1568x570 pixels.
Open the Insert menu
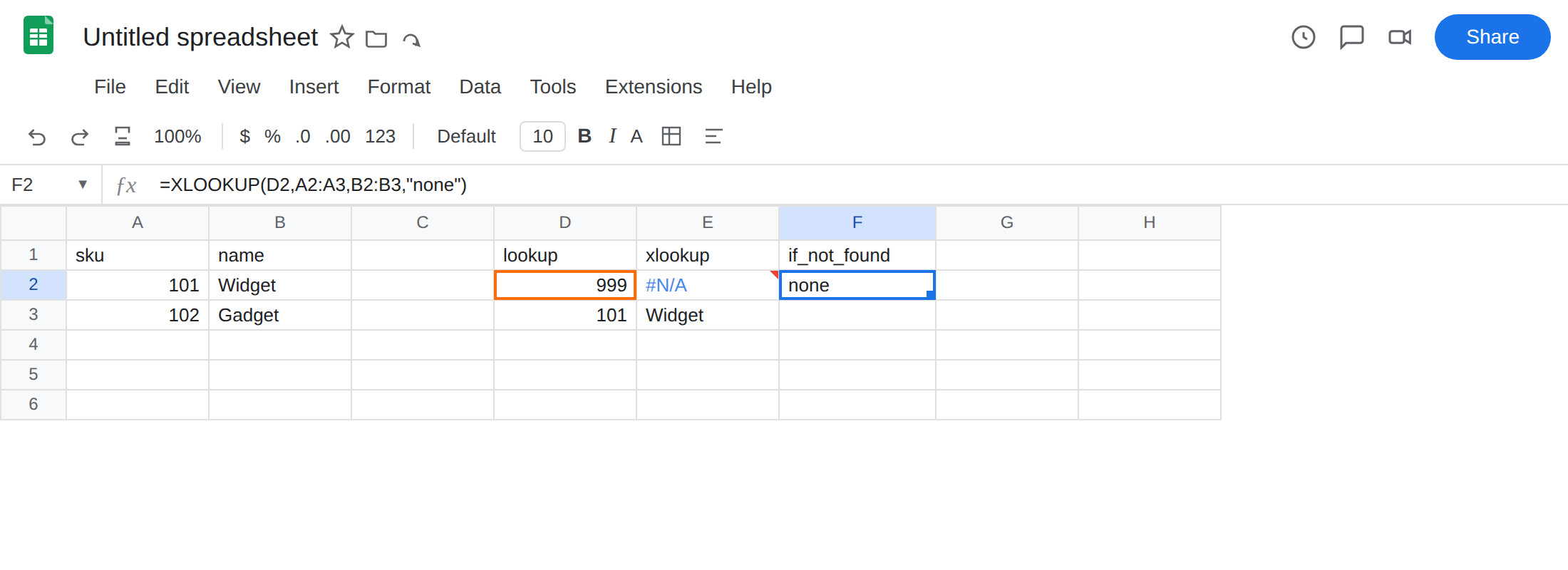[314, 86]
